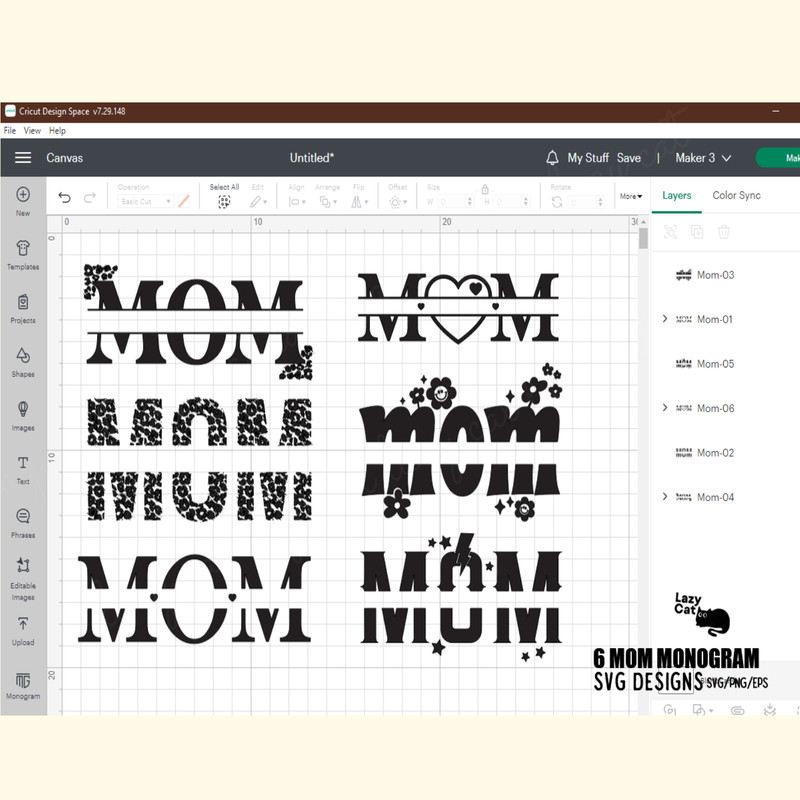Expand the Mom-01 layer group
The height and width of the screenshot is (800, 800).
pos(665,319)
